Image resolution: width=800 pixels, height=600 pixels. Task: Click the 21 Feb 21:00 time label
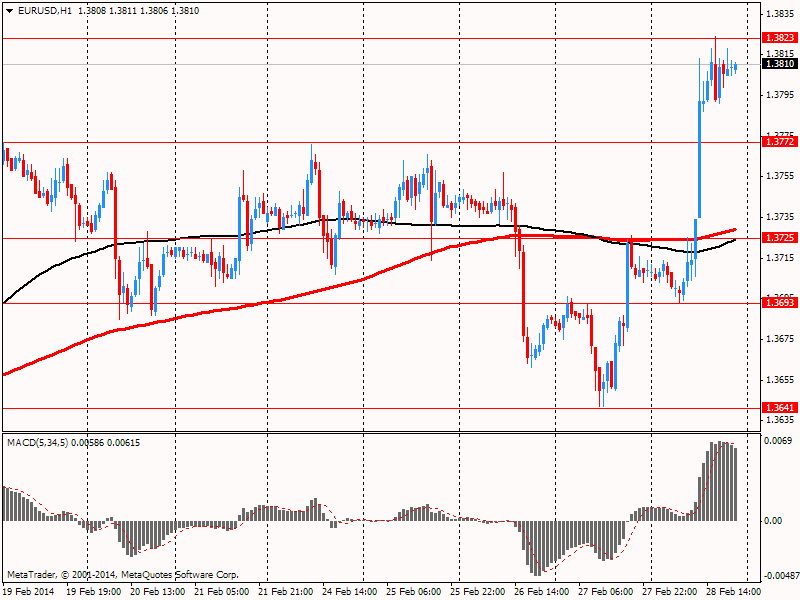coord(286,592)
